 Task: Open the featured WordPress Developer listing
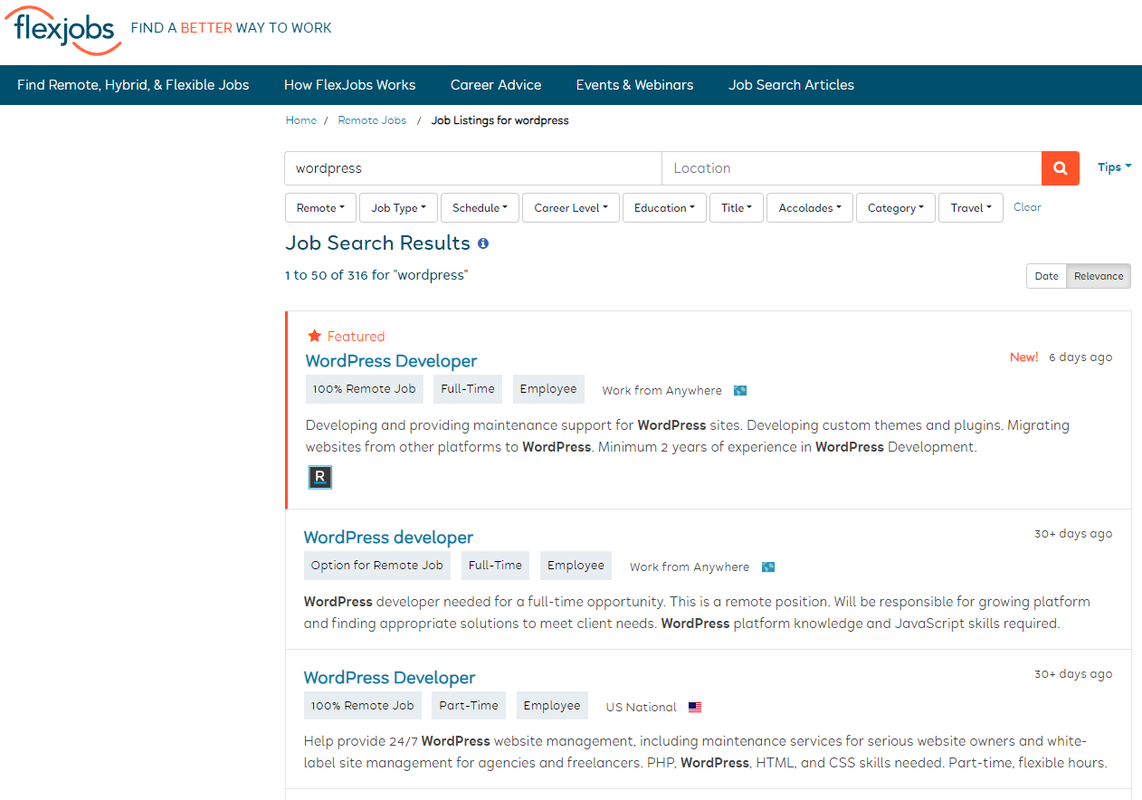(x=391, y=361)
